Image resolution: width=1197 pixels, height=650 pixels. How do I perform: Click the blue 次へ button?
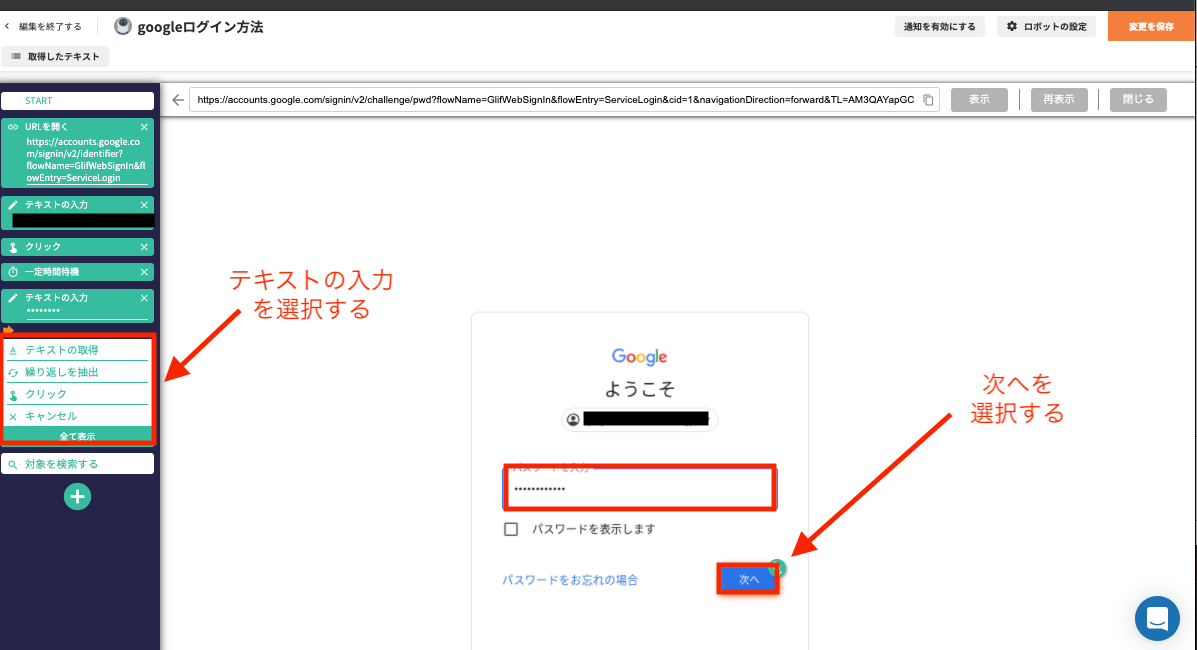(x=749, y=579)
